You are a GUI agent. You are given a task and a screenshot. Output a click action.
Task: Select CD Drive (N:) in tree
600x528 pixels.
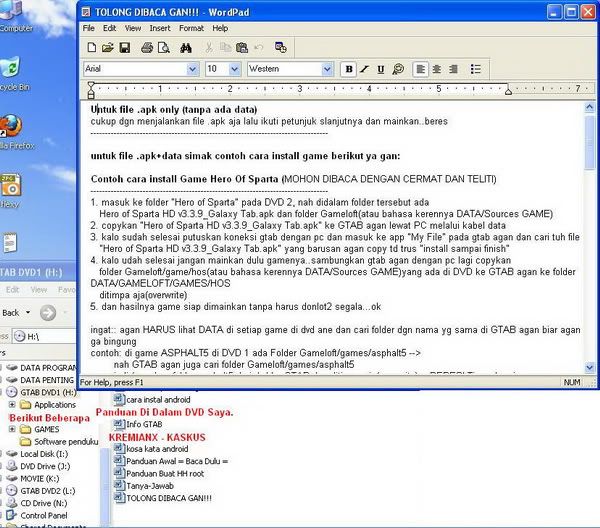point(37,503)
